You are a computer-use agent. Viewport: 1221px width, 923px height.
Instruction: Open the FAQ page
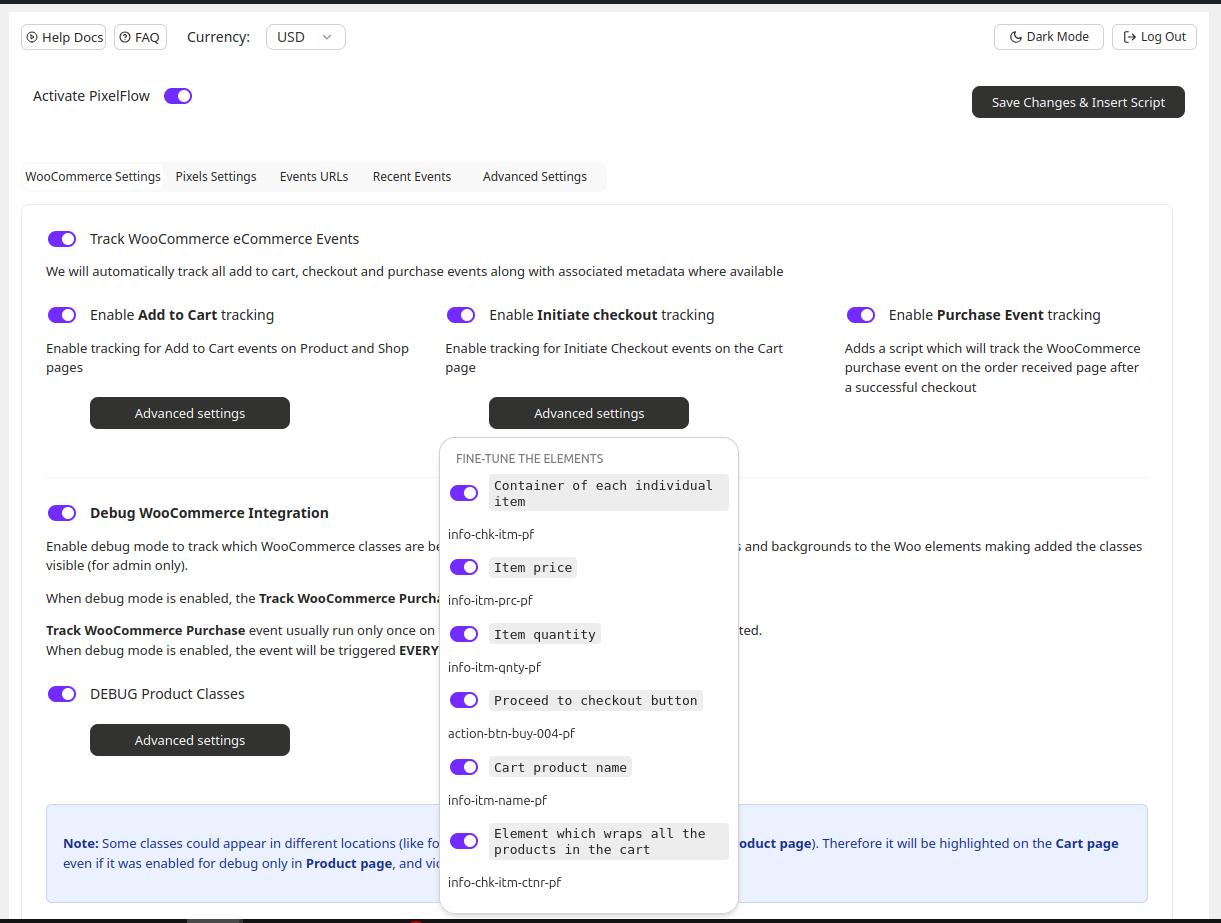[139, 37]
